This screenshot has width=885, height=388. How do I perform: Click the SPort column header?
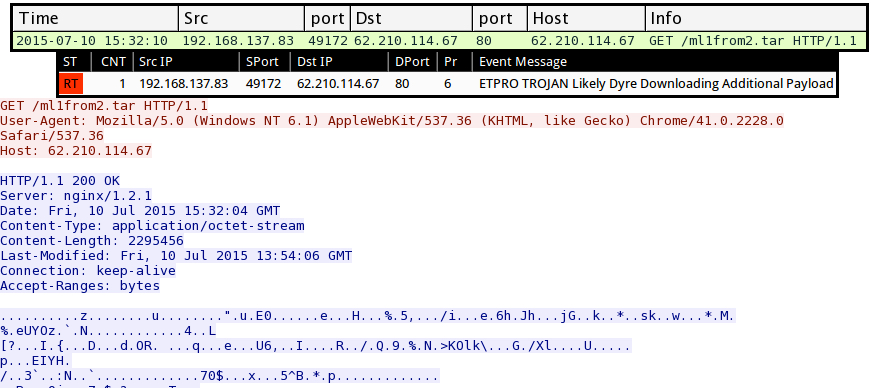[x=265, y=62]
